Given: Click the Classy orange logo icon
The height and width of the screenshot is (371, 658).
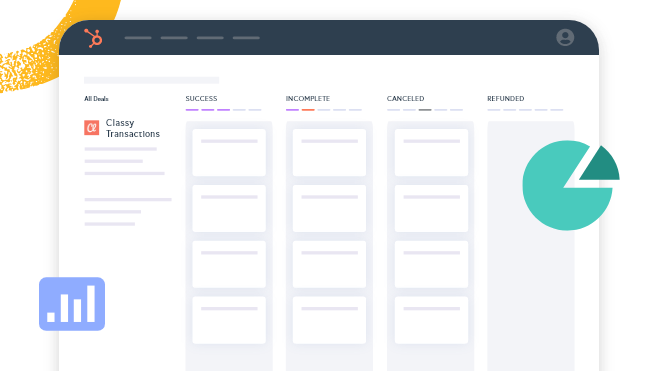Looking at the screenshot, I should [91, 128].
